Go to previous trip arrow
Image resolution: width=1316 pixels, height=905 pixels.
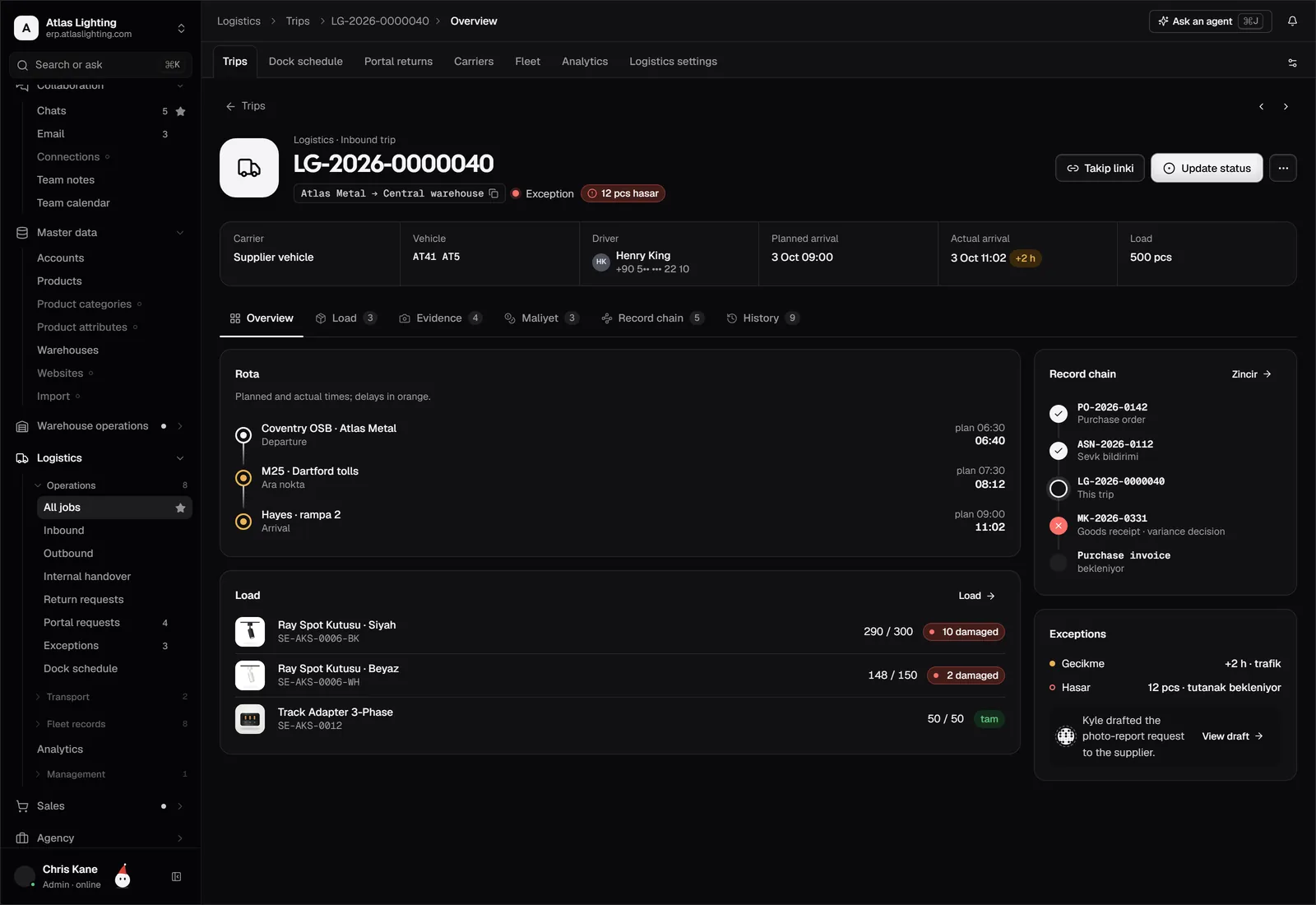(1261, 107)
